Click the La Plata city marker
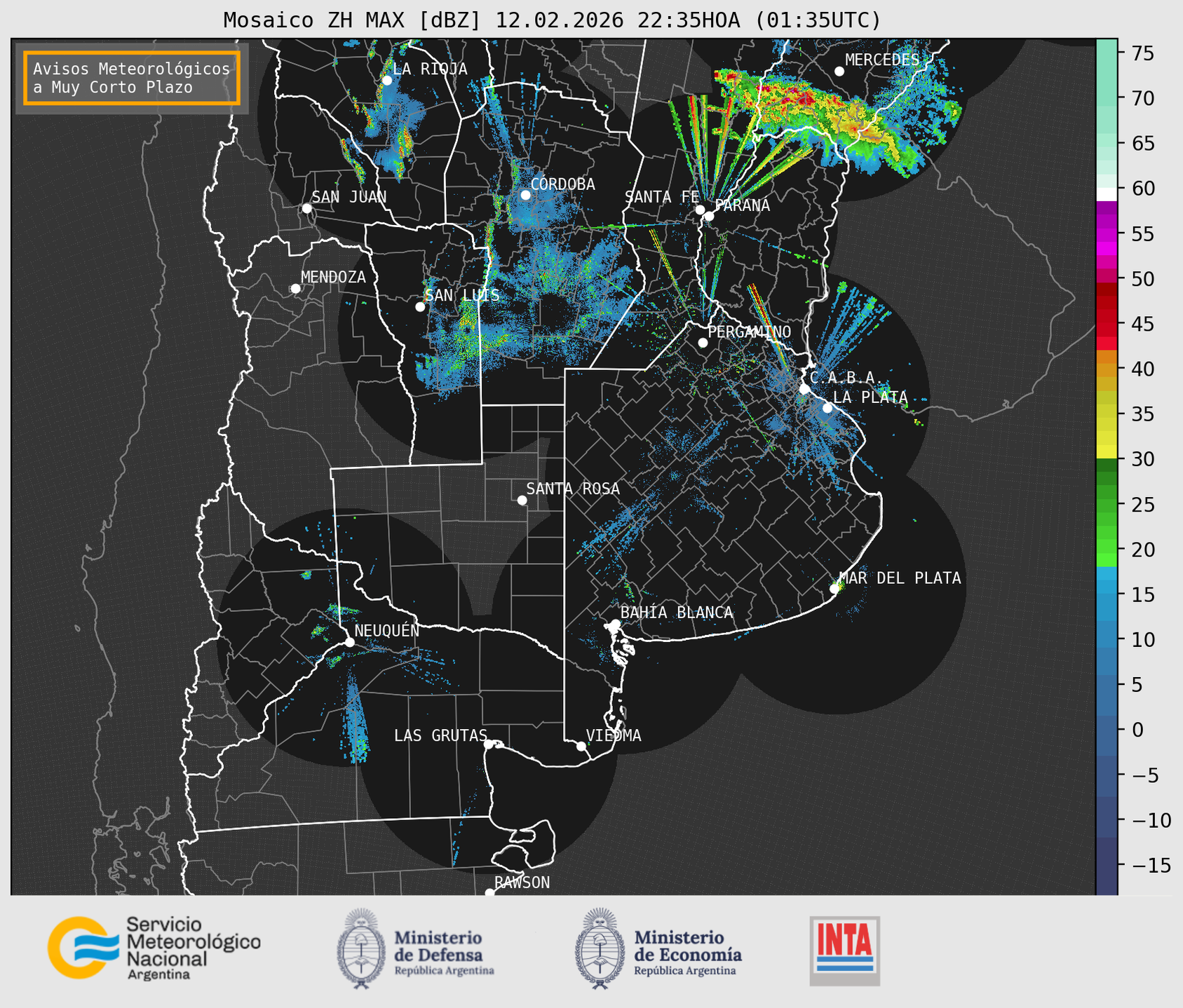1183x1008 pixels. pyautogui.click(x=827, y=408)
